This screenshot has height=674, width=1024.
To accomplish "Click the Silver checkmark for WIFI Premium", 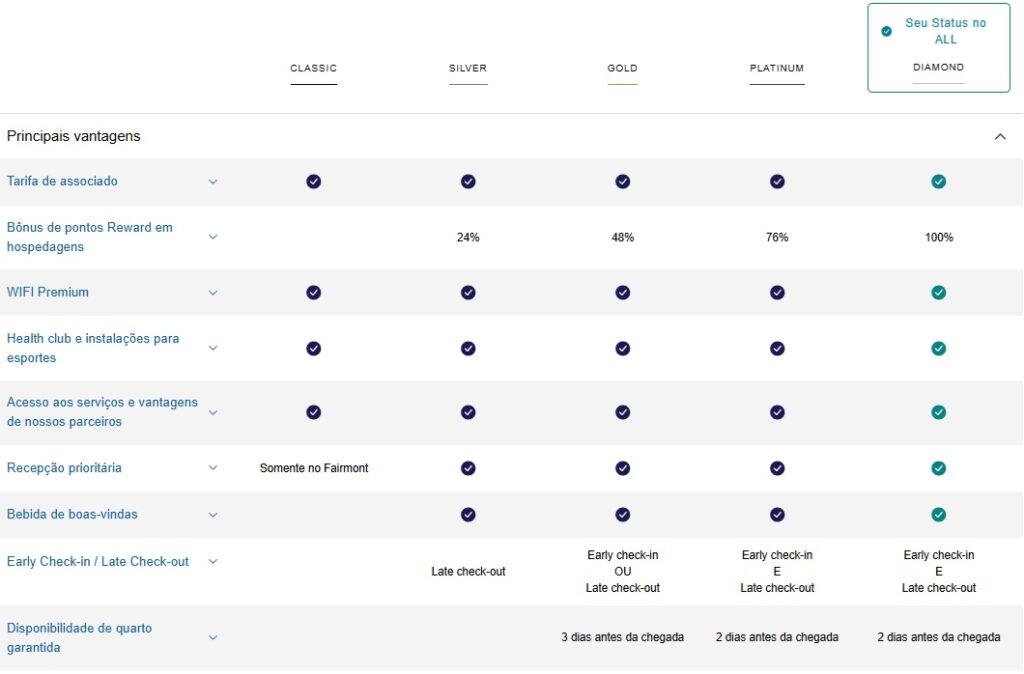I will point(468,292).
